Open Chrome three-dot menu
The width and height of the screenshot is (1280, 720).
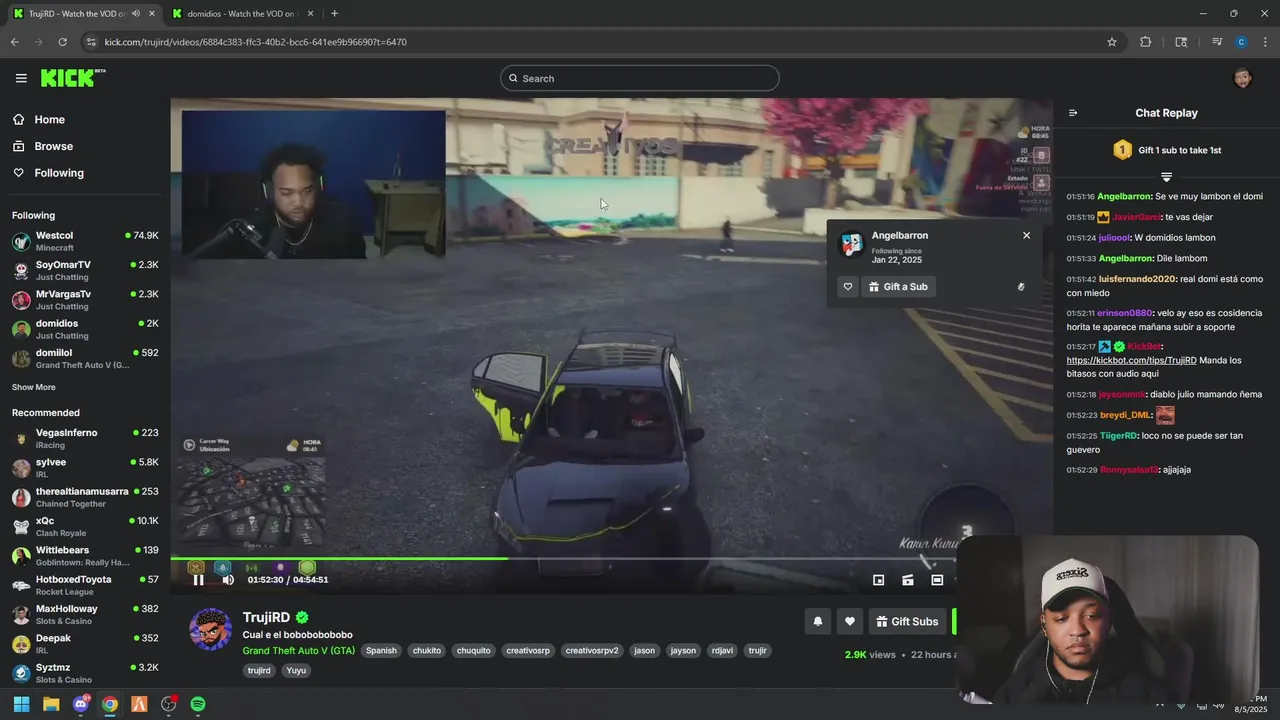[1265, 42]
